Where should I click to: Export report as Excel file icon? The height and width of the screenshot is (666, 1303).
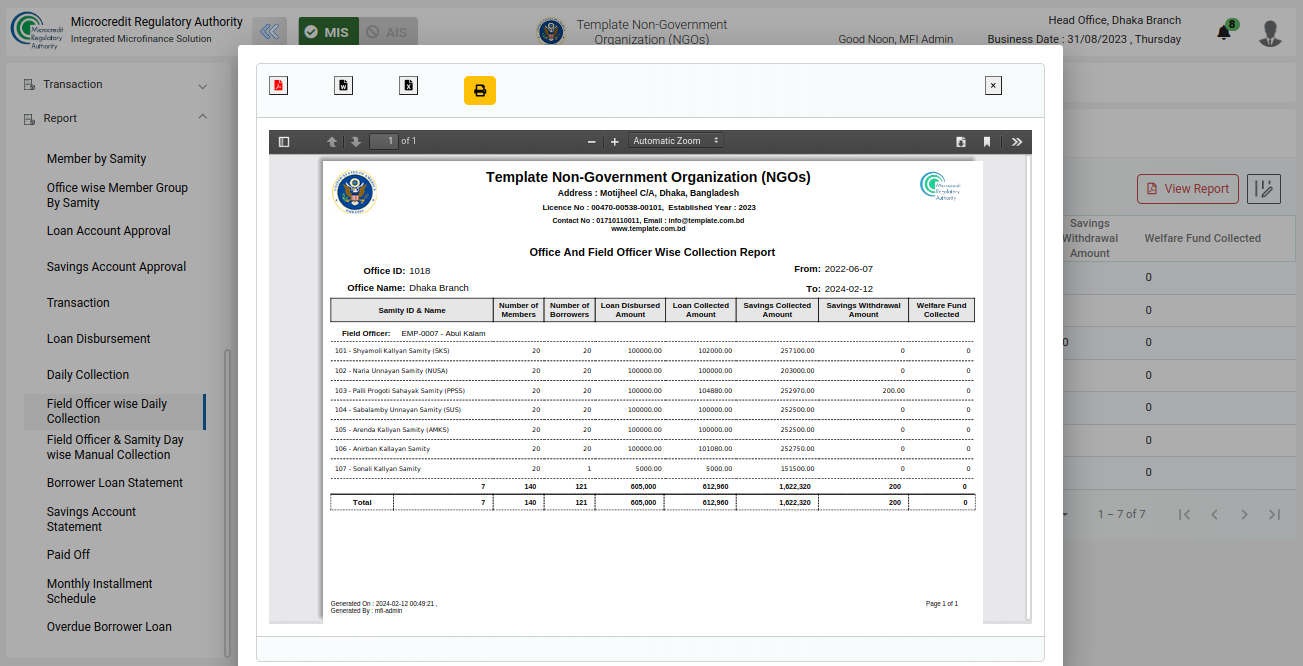pos(408,85)
